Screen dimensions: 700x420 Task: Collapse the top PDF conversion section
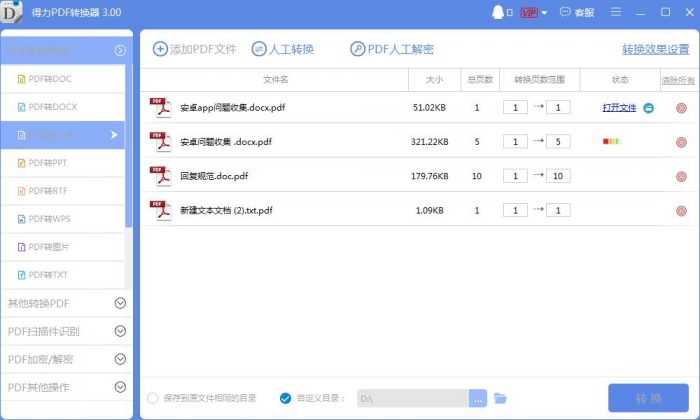pos(120,50)
